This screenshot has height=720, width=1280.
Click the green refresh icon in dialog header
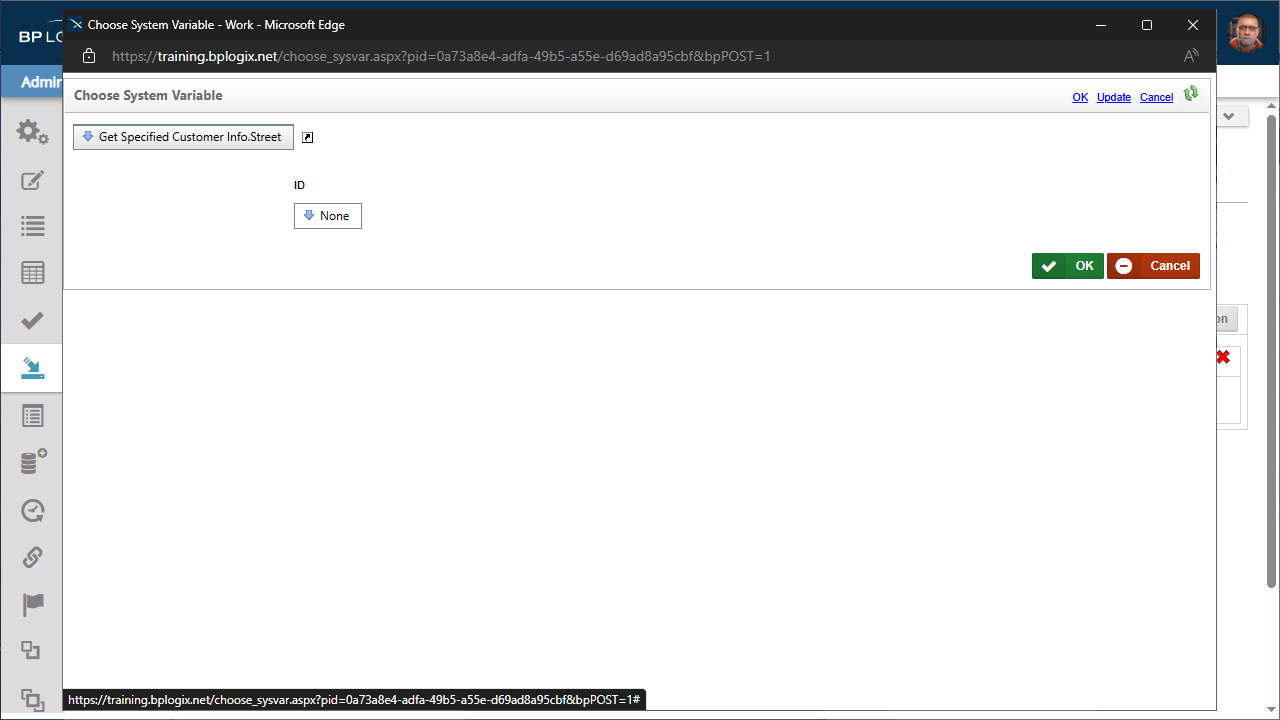pos(1190,94)
